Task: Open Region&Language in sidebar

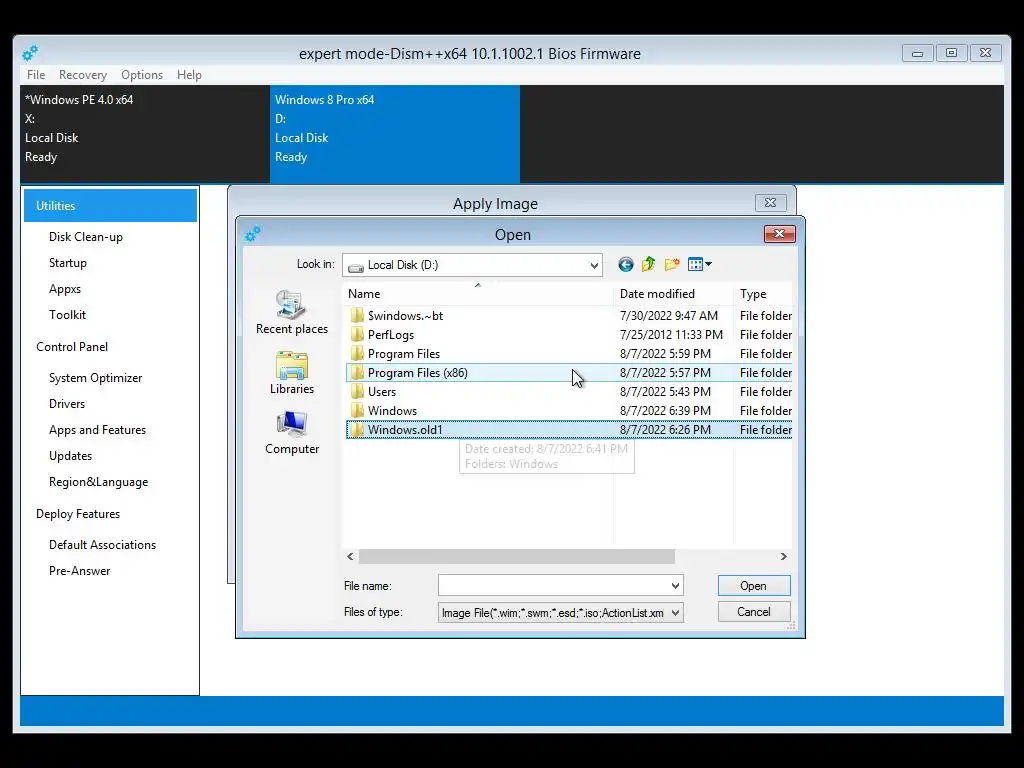Action: pyautogui.click(x=99, y=482)
